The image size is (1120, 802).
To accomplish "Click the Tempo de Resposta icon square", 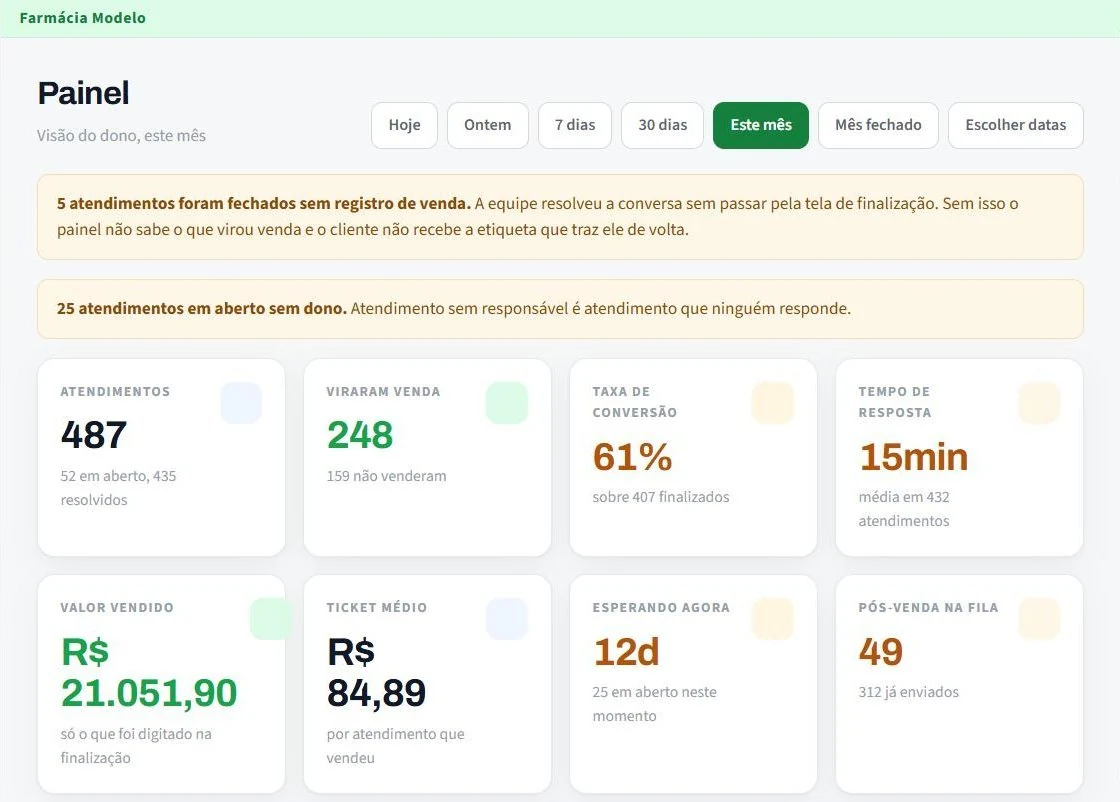I will (x=1039, y=403).
